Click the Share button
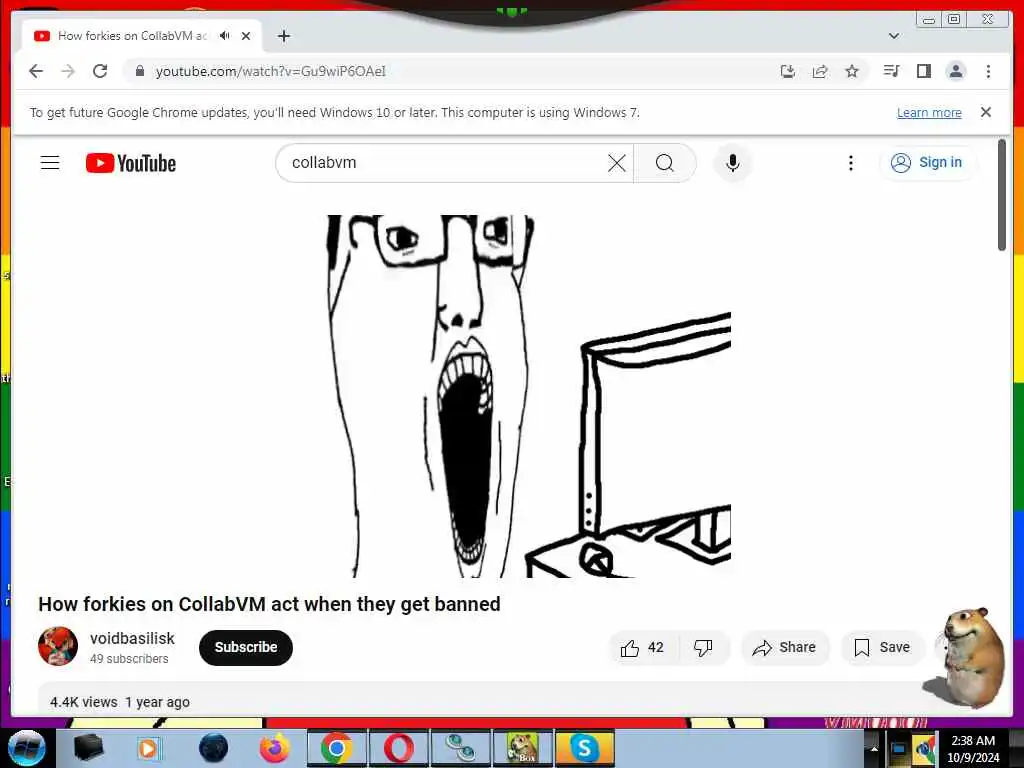 (x=785, y=647)
